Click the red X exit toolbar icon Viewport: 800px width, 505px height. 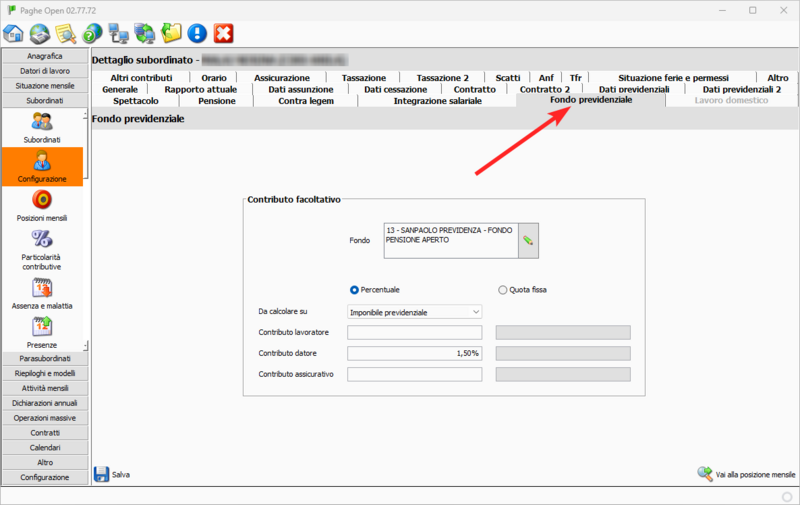(223, 33)
